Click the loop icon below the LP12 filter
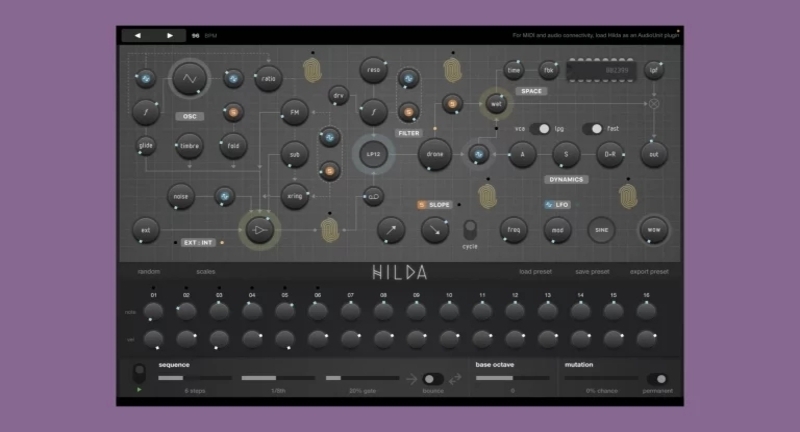Screen dimensions: 800x432 coord(373,196)
